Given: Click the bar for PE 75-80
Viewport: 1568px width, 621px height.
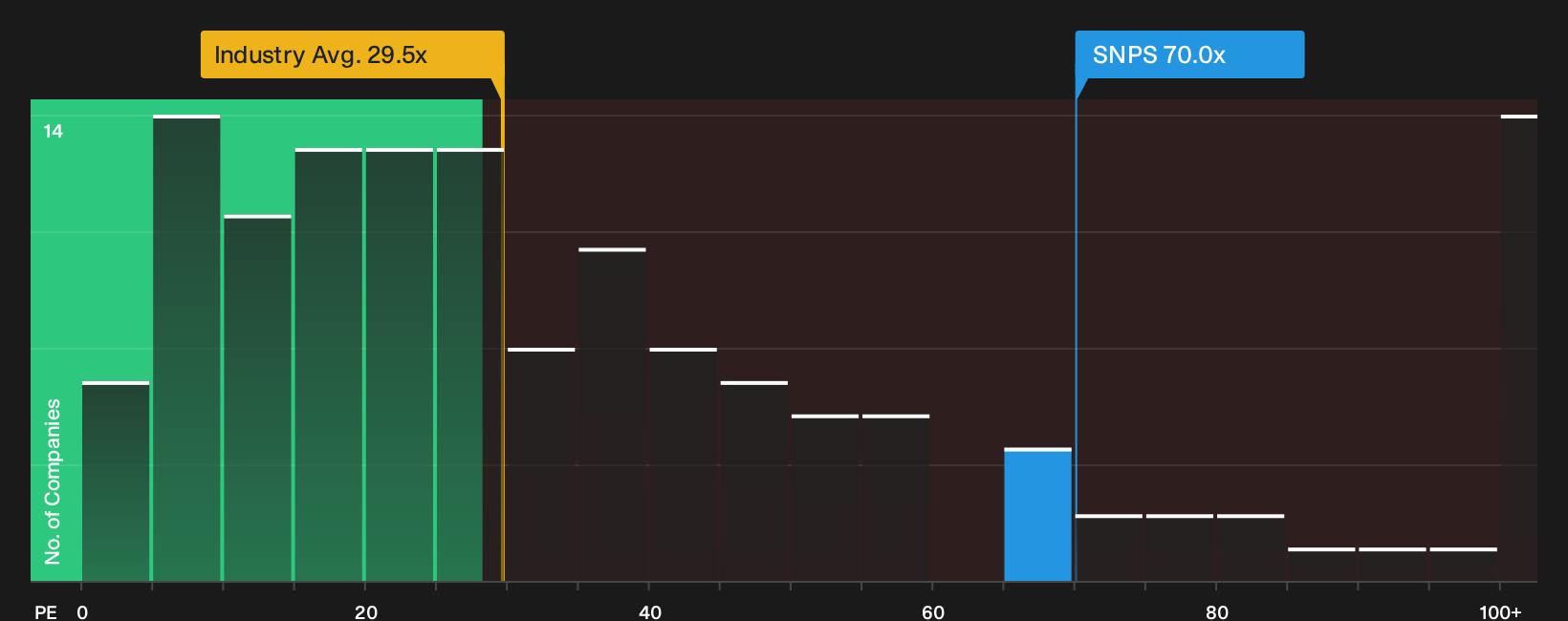Looking at the screenshot, I should click(x=1180, y=548).
